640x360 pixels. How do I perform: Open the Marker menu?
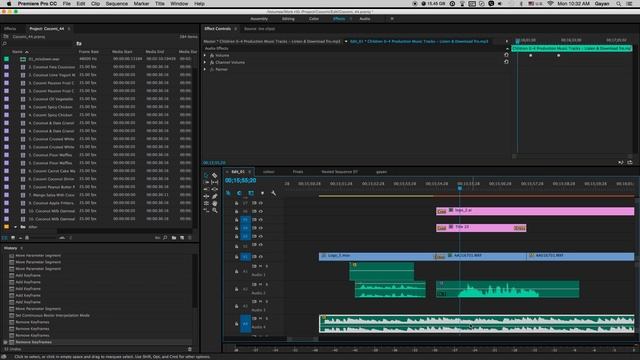click(141, 4)
